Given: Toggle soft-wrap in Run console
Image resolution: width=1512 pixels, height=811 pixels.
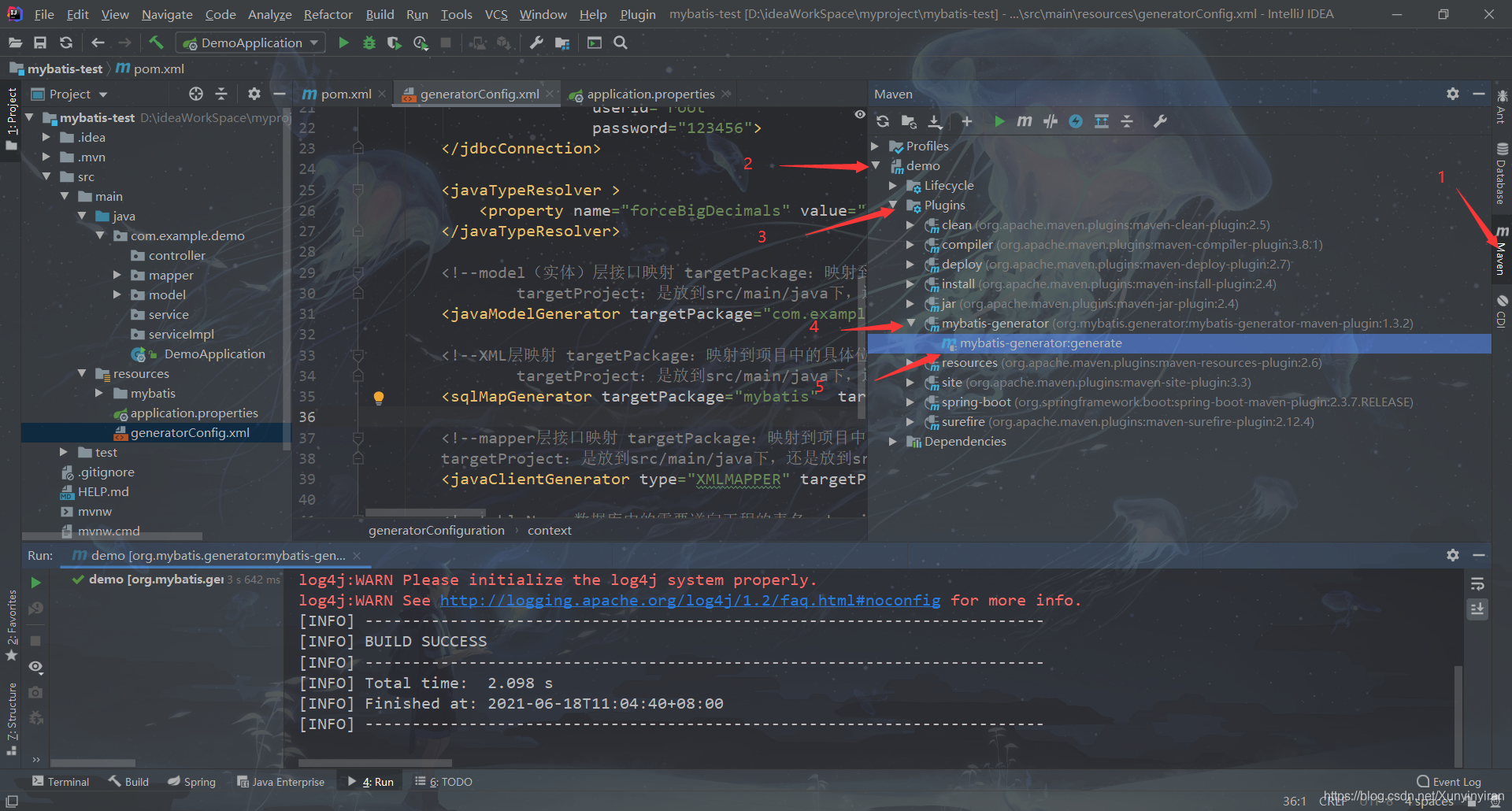Looking at the screenshot, I should 1477,584.
